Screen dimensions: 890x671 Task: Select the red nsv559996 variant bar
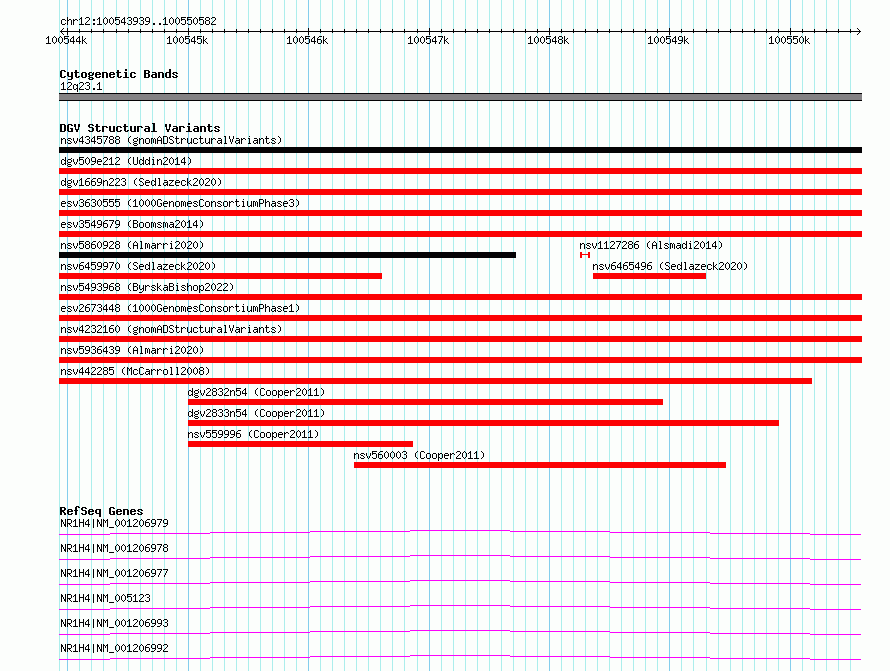300,444
